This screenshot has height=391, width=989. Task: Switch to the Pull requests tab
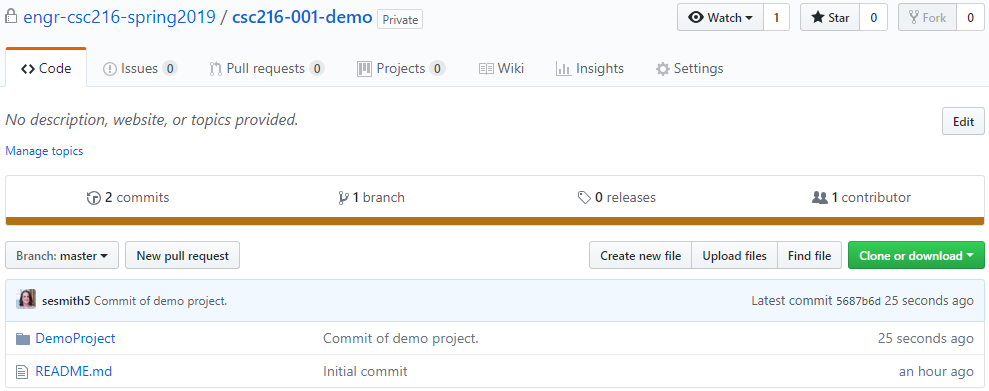point(267,68)
